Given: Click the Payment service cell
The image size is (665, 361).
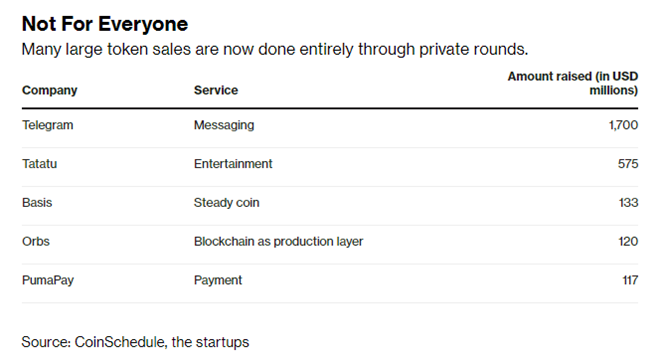Looking at the screenshot, I should coord(218,280).
